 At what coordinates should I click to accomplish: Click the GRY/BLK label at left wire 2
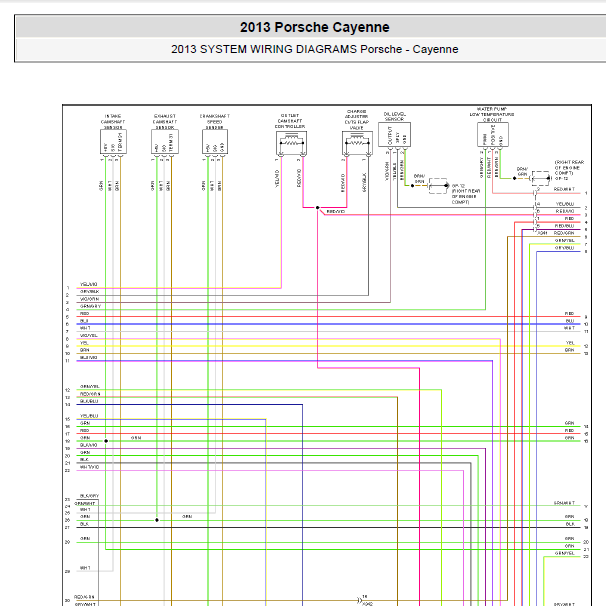[89, 292]
